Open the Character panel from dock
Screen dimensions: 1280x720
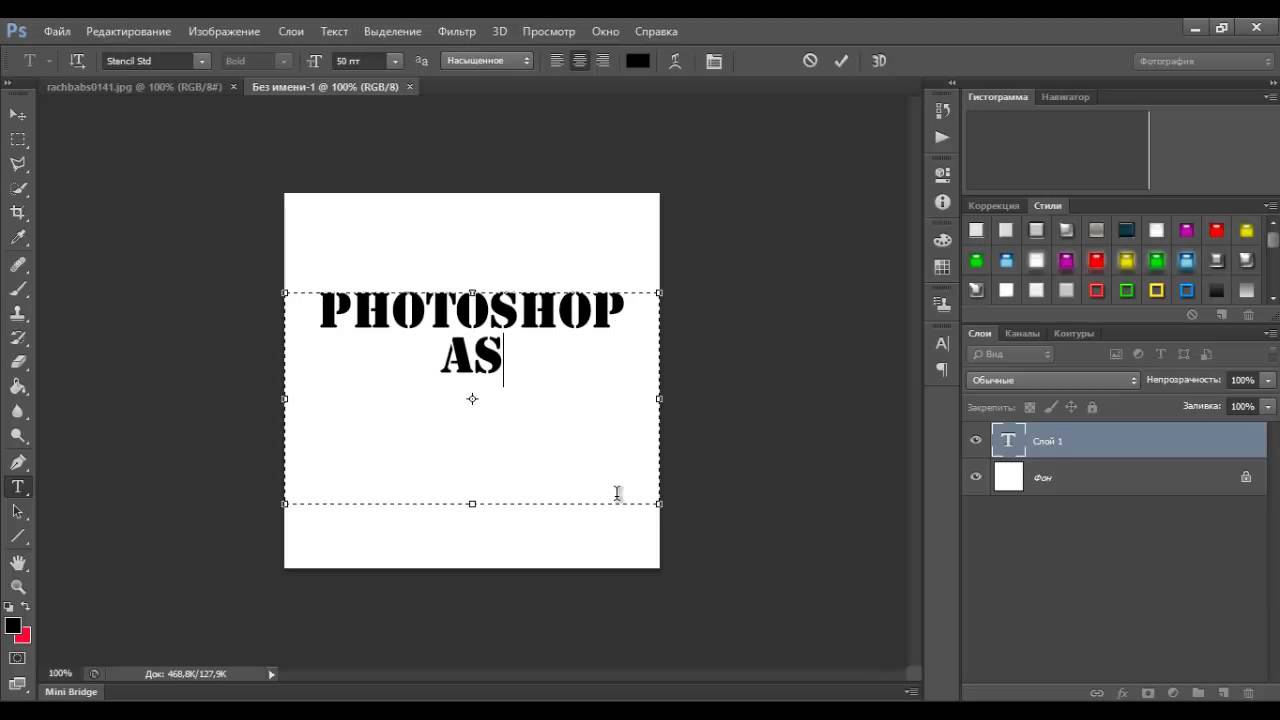click(942, 343)
